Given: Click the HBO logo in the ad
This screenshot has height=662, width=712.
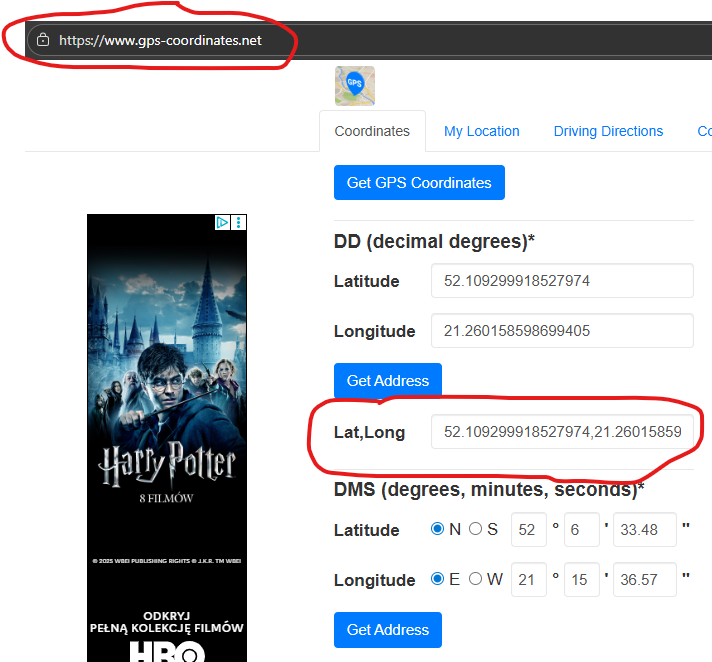Looking at the screenshot, I should click(167, 652).
